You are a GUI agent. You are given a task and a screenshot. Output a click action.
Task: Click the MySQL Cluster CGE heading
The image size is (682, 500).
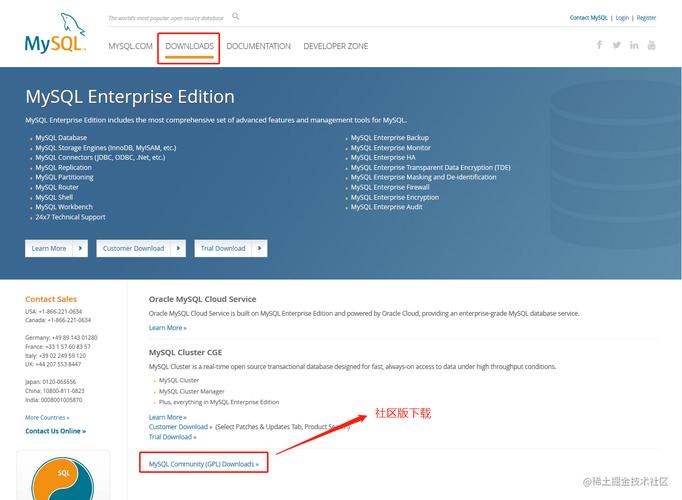[x=185, y=352]
